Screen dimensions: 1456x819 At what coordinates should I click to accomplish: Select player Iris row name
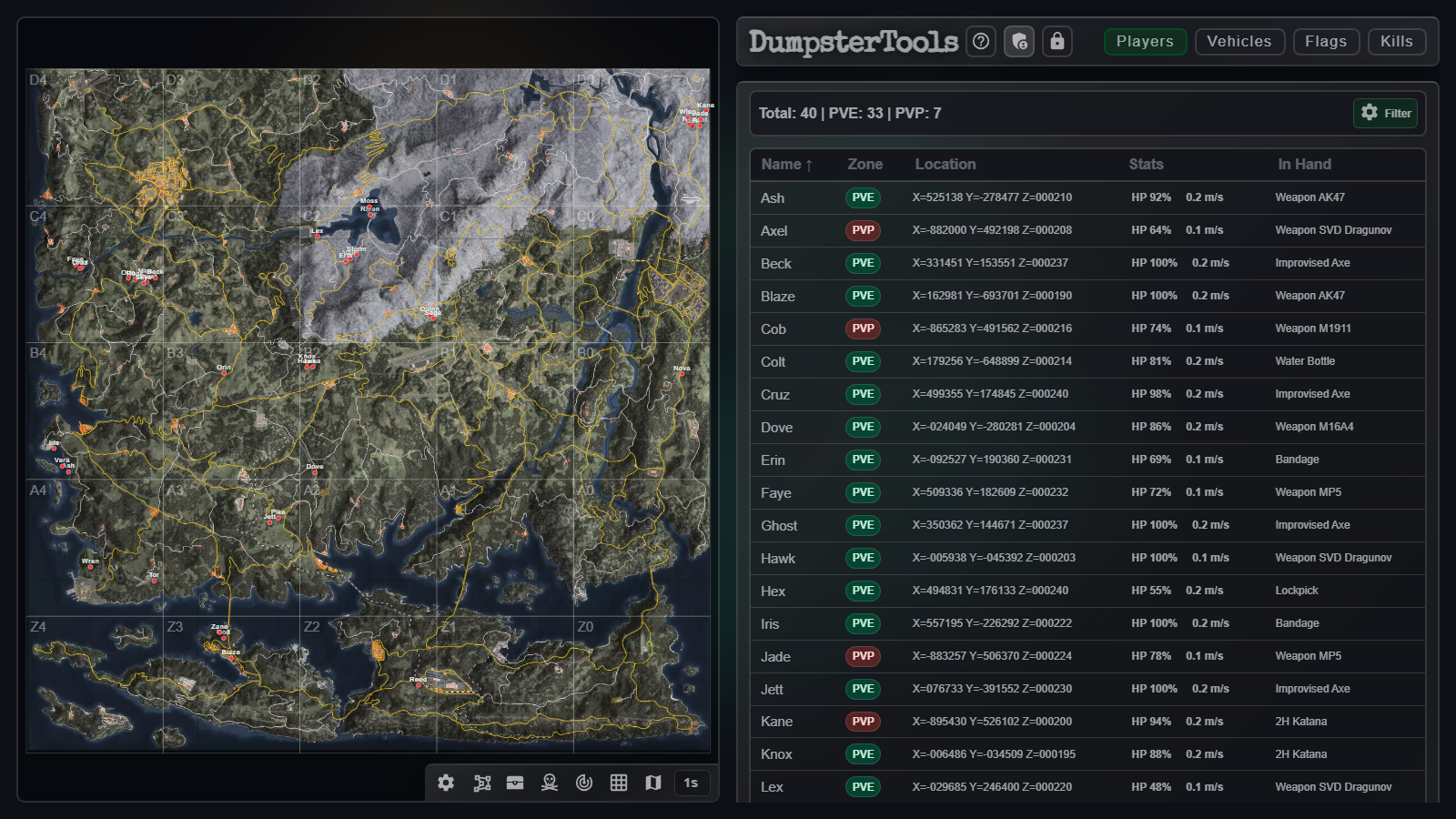770,623
